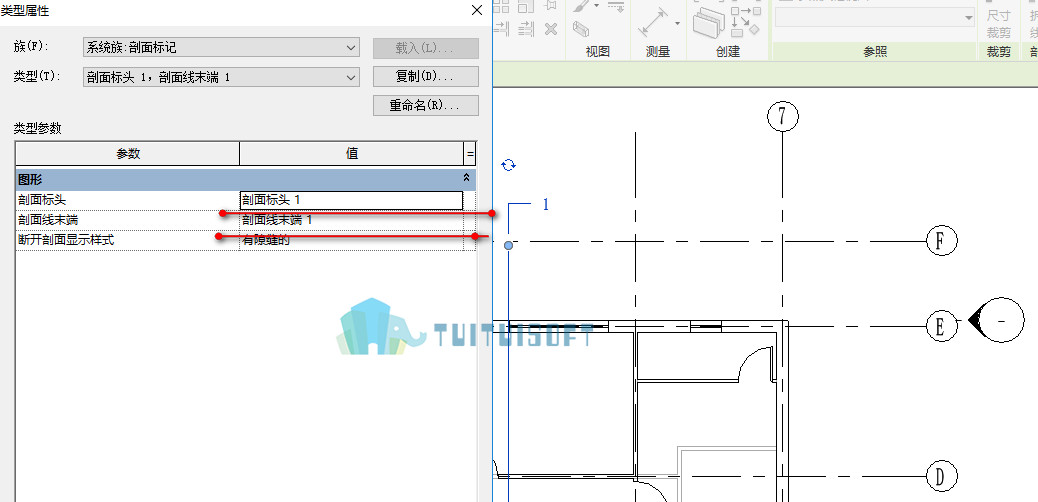1038x502 pixels.
Task: Click the 尺寸裁剪 size crop button
Action: tap(998, 24)
